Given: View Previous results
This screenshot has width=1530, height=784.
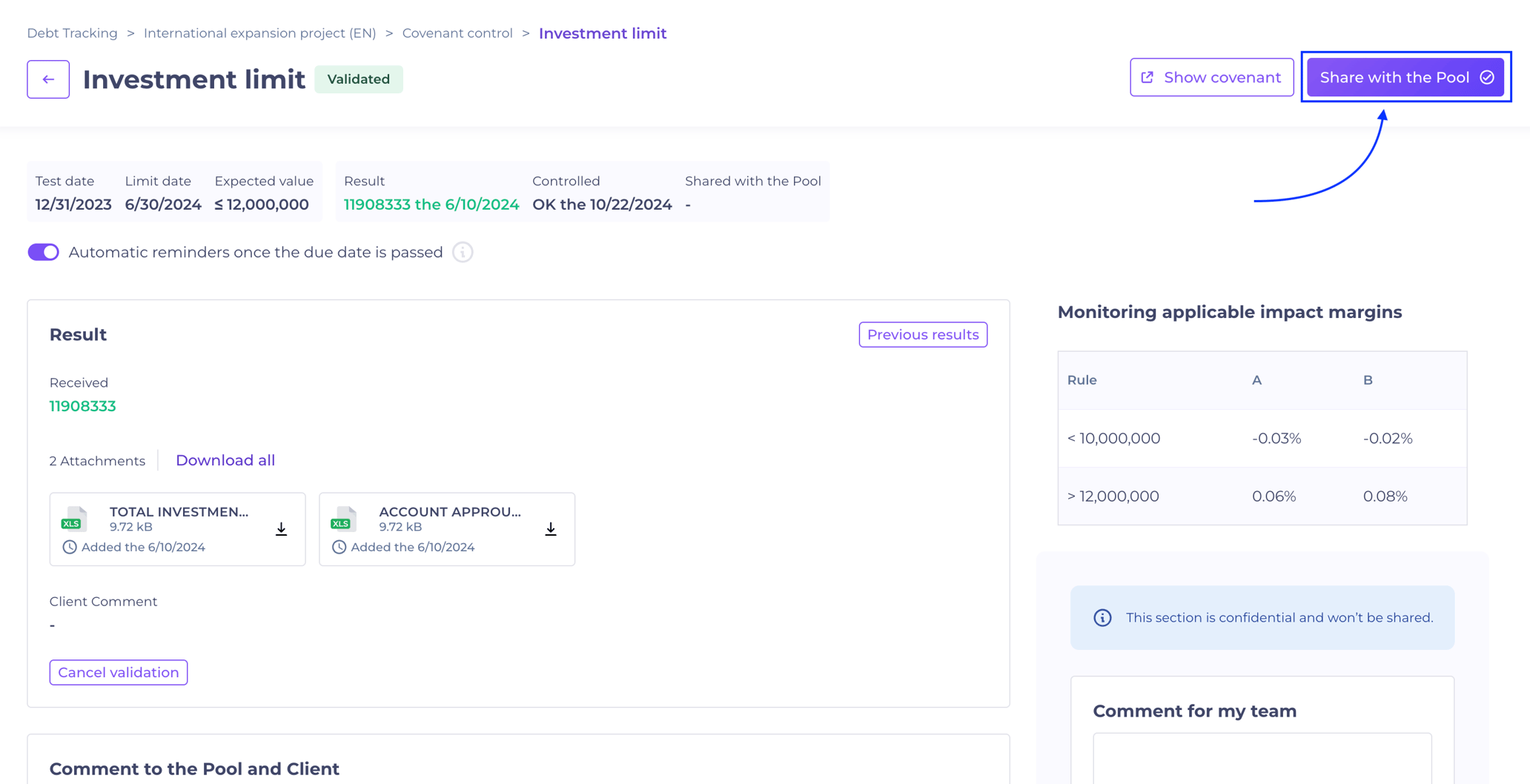Looking at the screenshot, I should [922, 334].
